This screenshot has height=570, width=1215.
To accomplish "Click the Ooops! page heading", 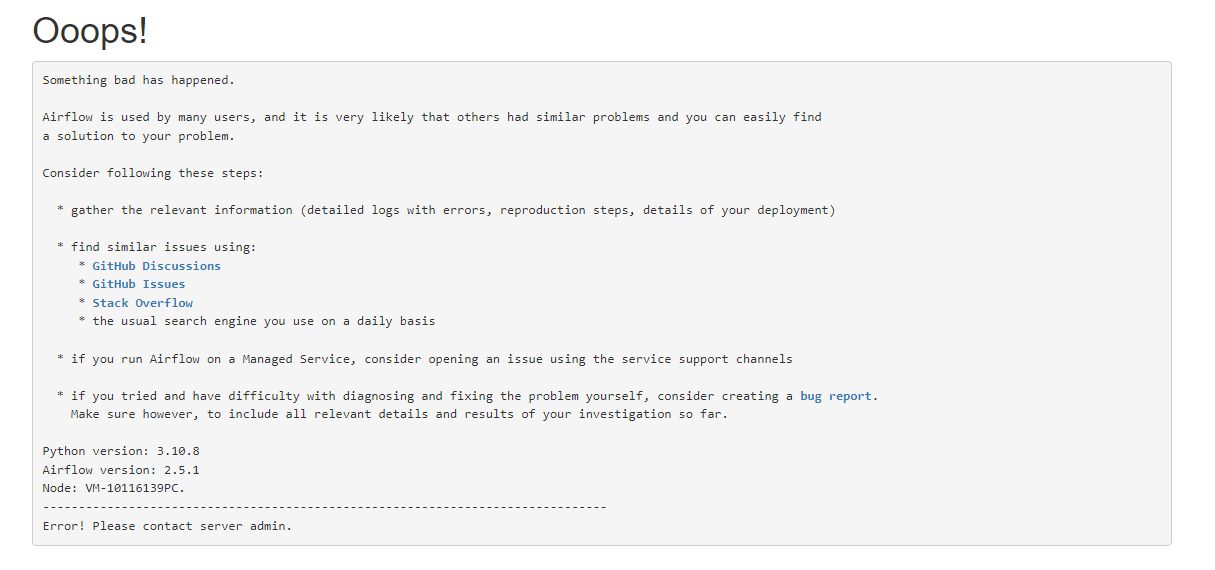I will 90,30.
